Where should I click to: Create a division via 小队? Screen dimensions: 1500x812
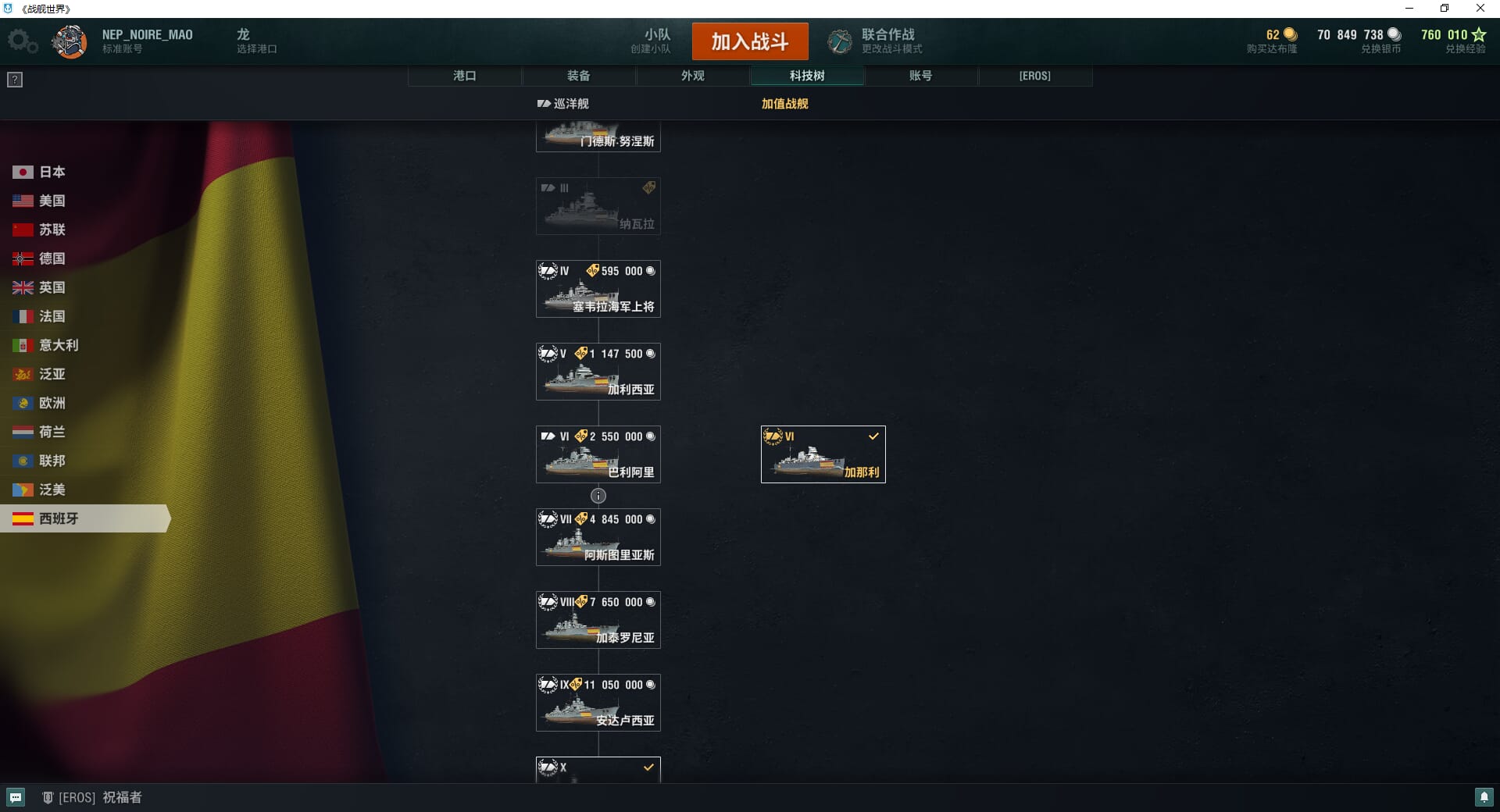point(651,41)
